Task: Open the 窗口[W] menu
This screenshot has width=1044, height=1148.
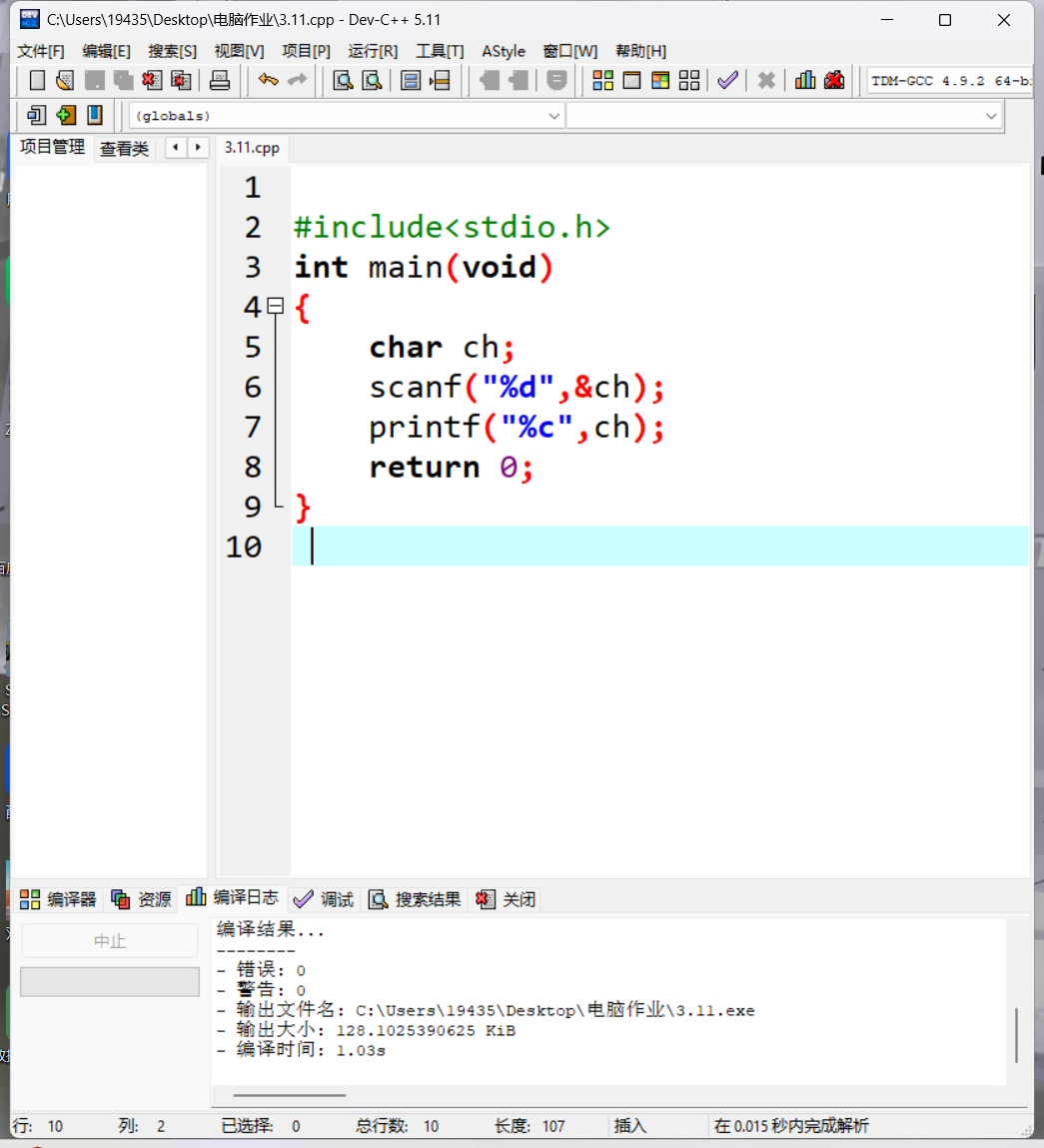Action: click(x=570, y=51)
